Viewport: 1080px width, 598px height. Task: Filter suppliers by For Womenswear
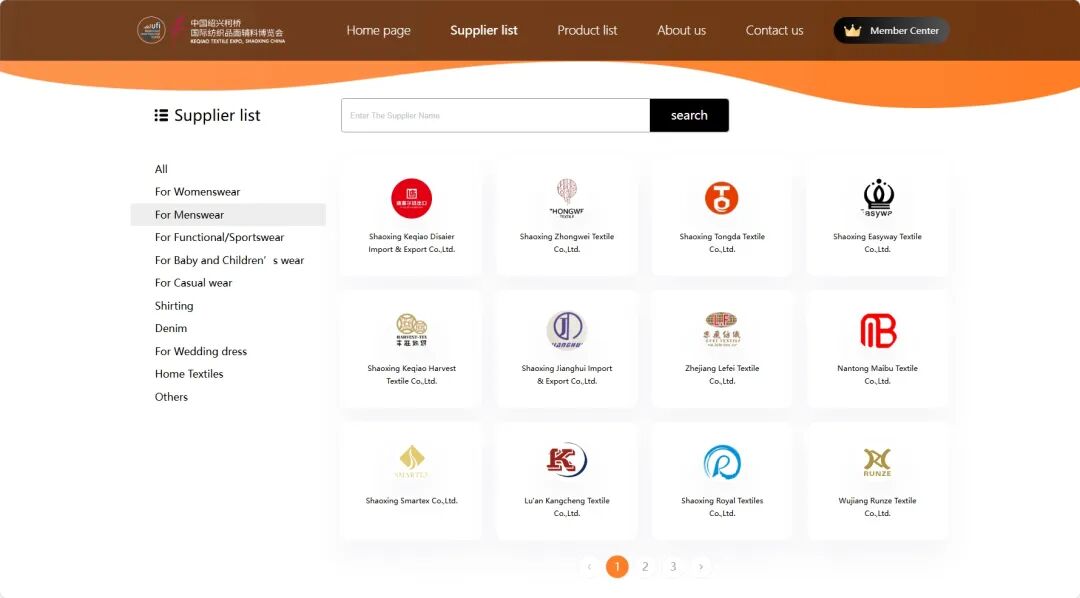197,192
